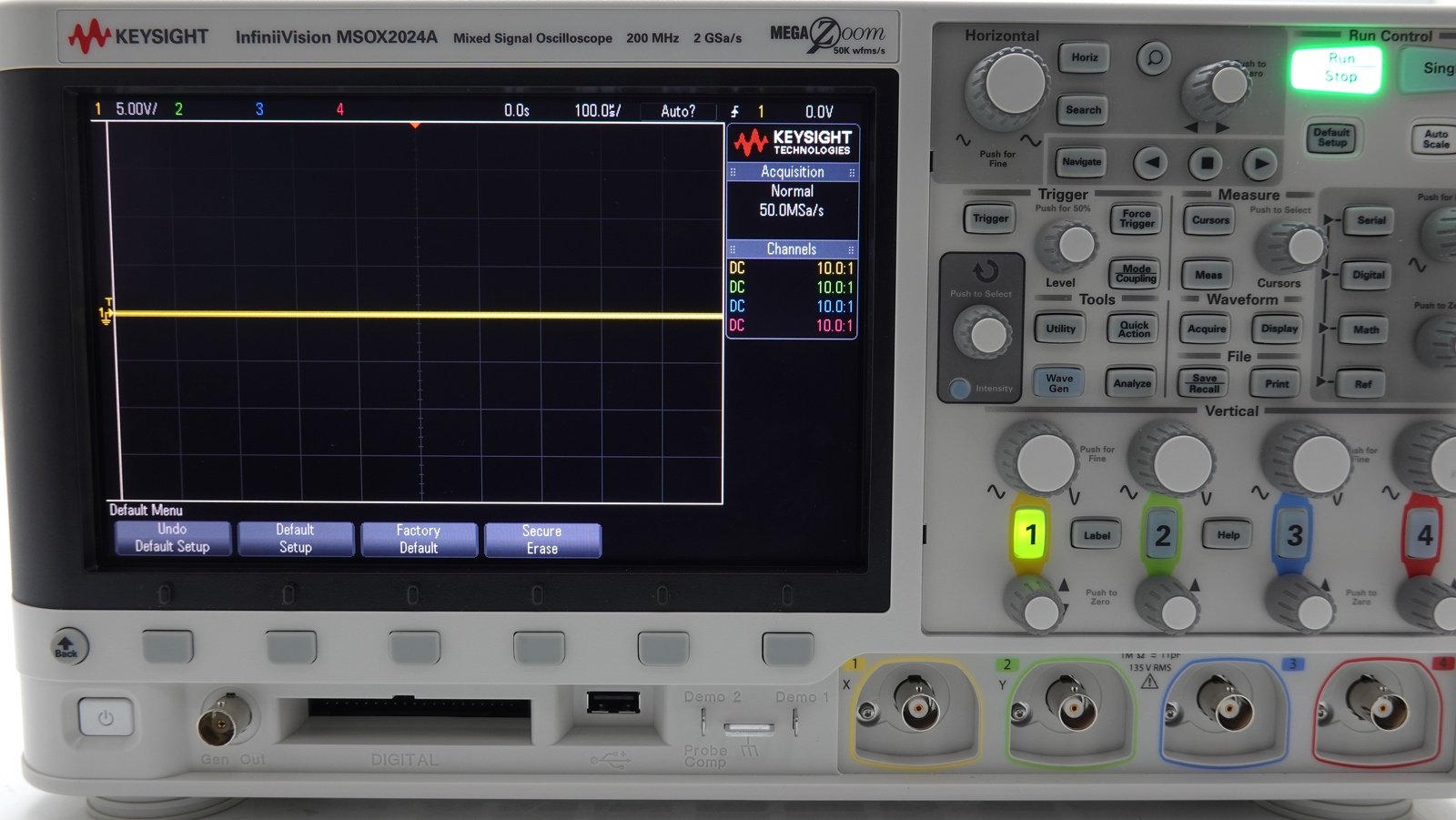Image resolution: width=1456 pixels, height=820 pixels.
Task: Push the Meas key
Action: coord(1208,275)
